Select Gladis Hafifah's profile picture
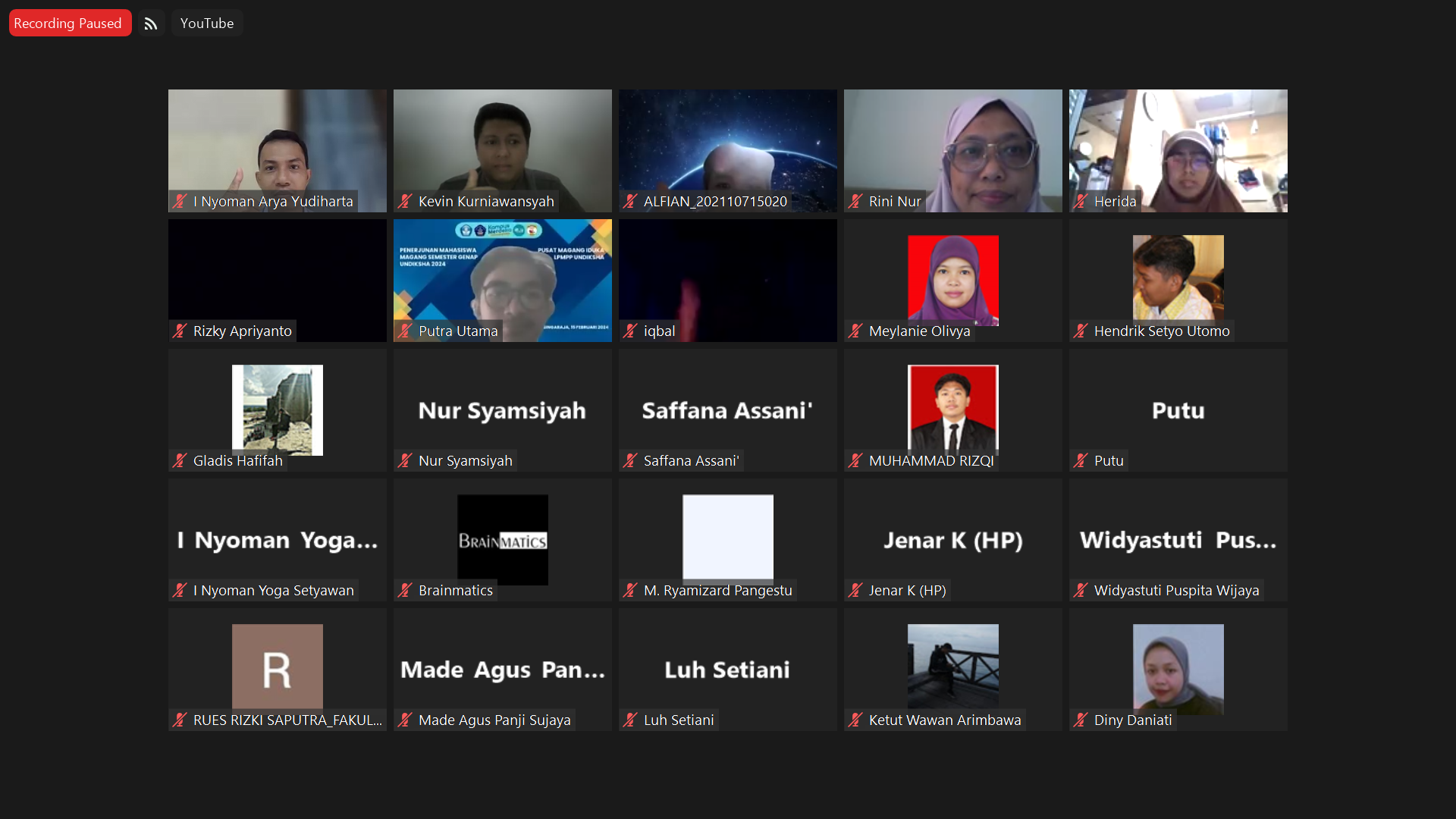The width and height of the screenshot is (1456, 819). tap(277, 409)
